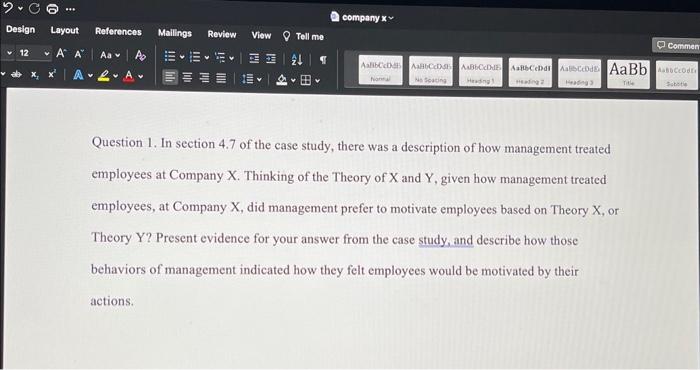Apply the Subtitle style
700x370 pixels.
point(677,75)
